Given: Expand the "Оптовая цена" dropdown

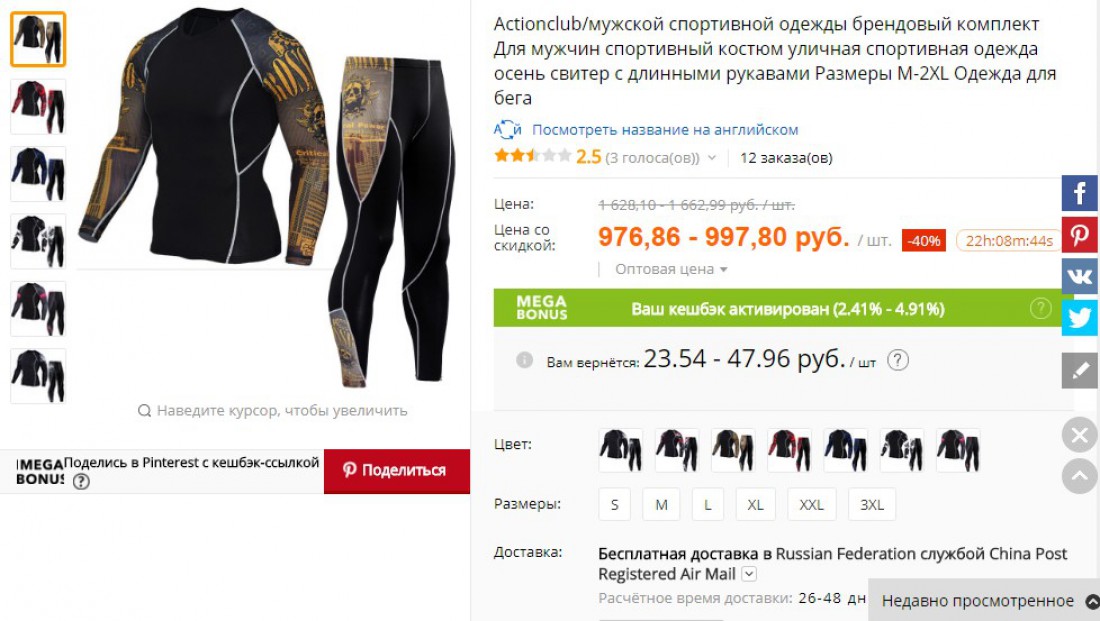Looking at the screenshot, I should click(x=671, y=269).
